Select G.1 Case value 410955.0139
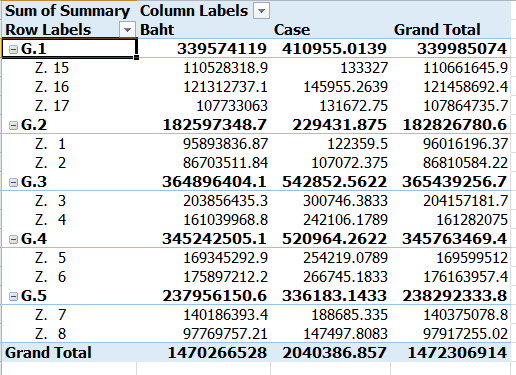 (334, 49)
